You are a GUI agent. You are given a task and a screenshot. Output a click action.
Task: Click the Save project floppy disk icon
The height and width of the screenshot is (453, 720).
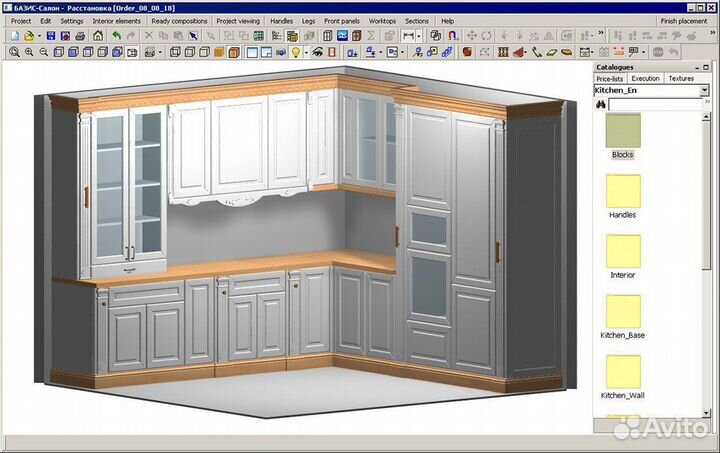tap(50, 36)
